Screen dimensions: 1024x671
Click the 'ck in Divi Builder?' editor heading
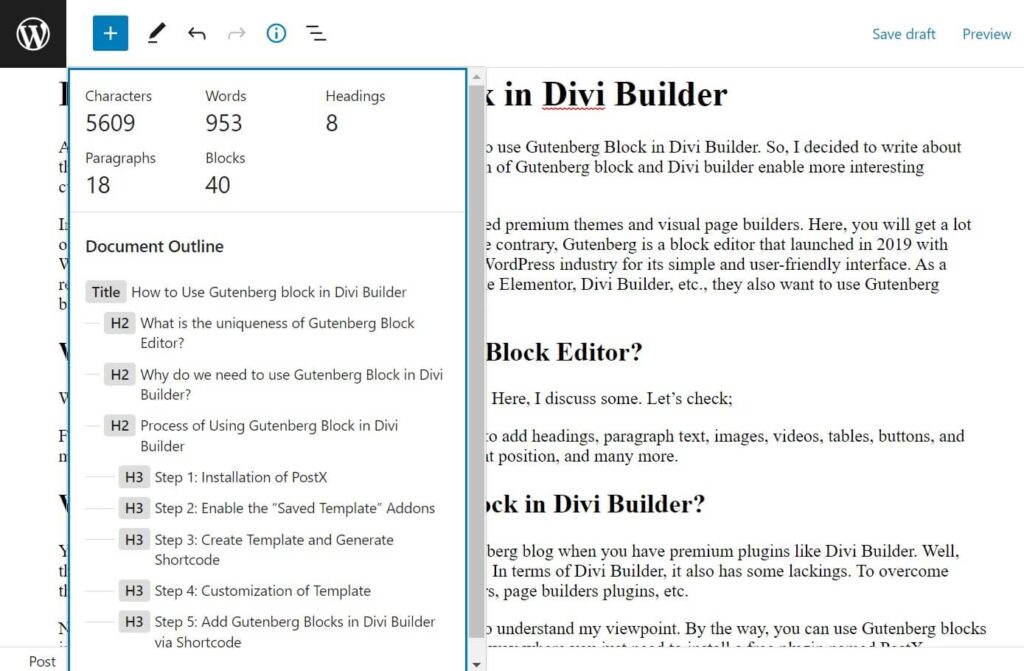tap(595, 504)
